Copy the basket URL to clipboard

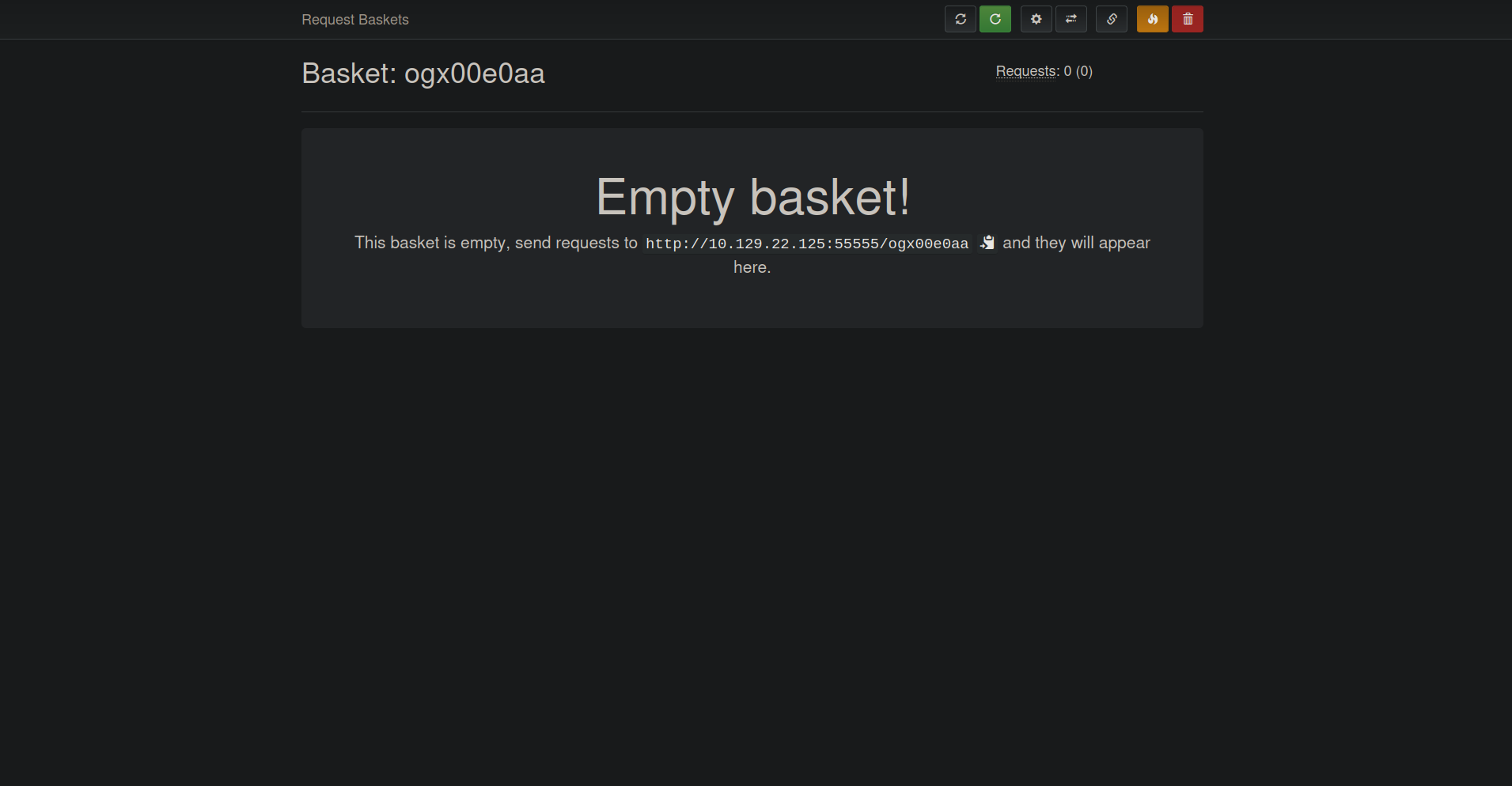pyautogui.click(x=987, y=243)
